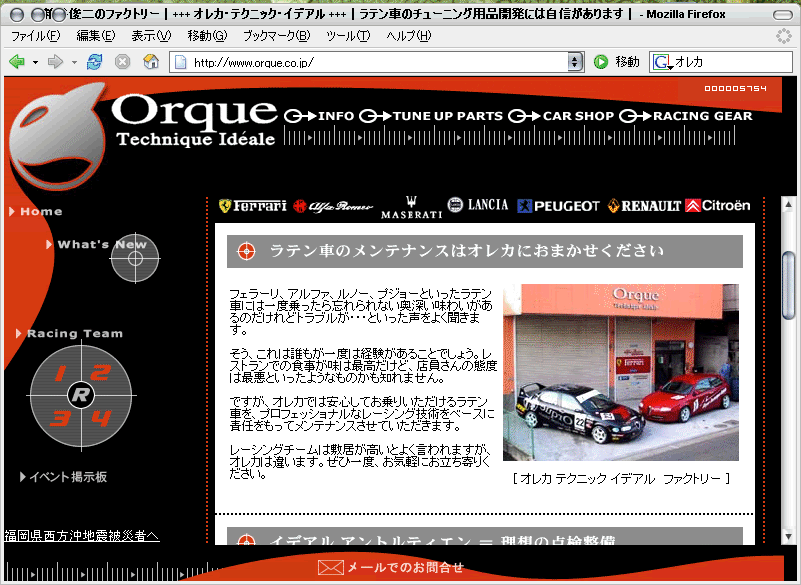
Task: Click the search box containing オレカ
Action: click(x=721, y=62)
